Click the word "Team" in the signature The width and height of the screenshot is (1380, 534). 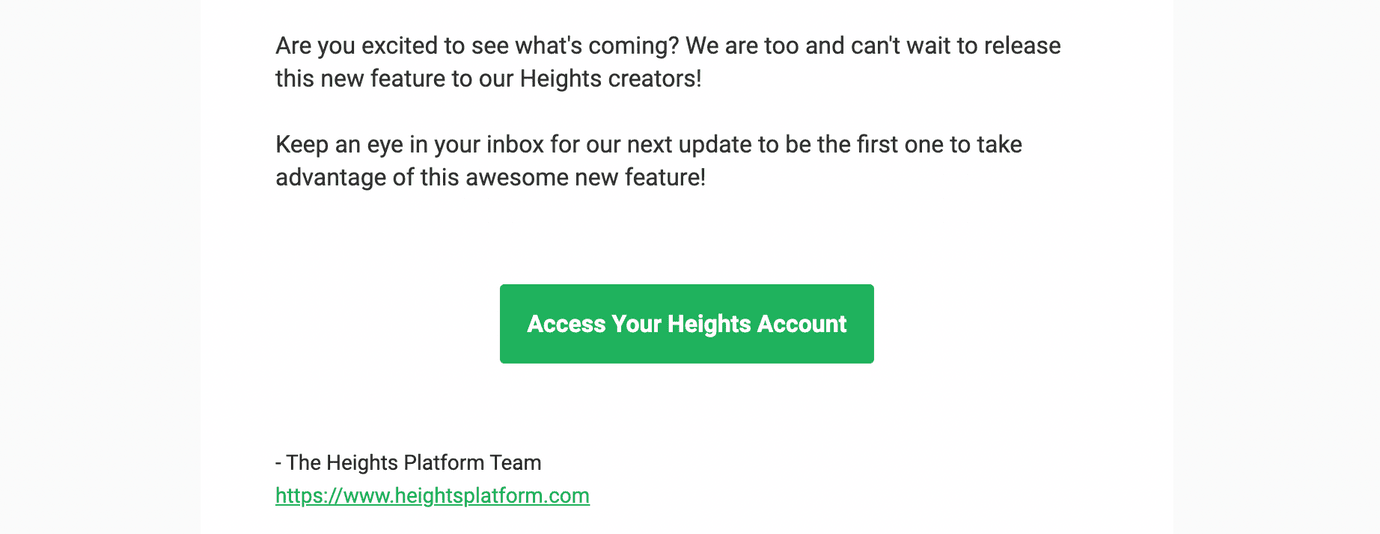(x=516, y=463)
